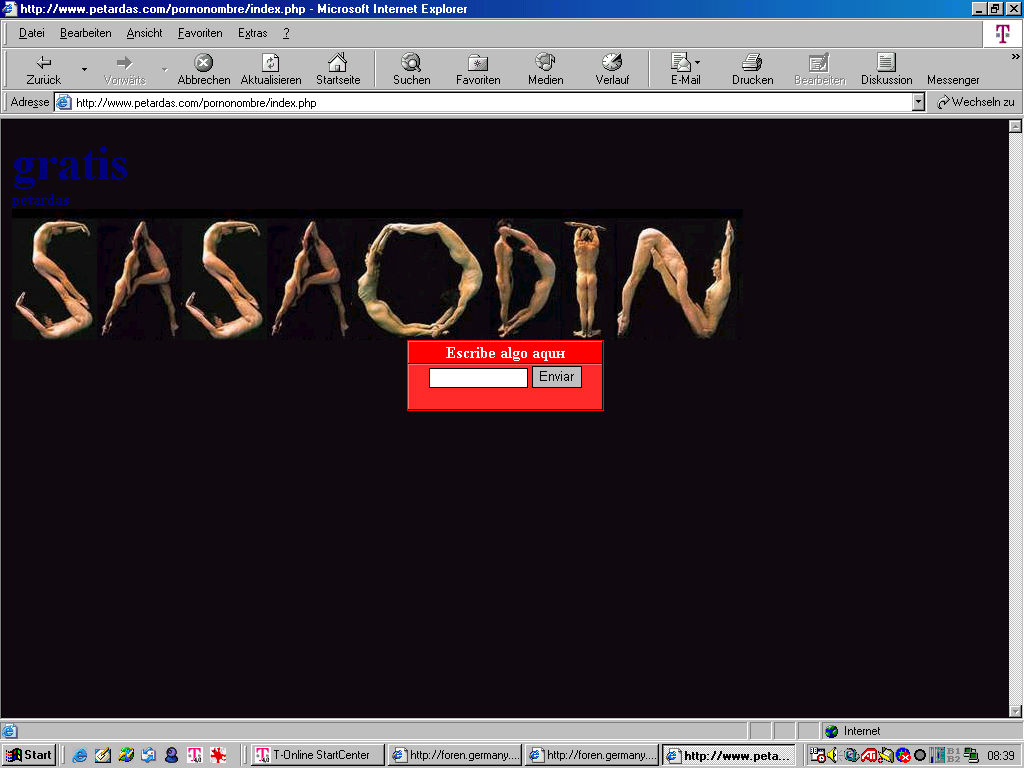Print the page with Drucken icon

tap(752, 63)
